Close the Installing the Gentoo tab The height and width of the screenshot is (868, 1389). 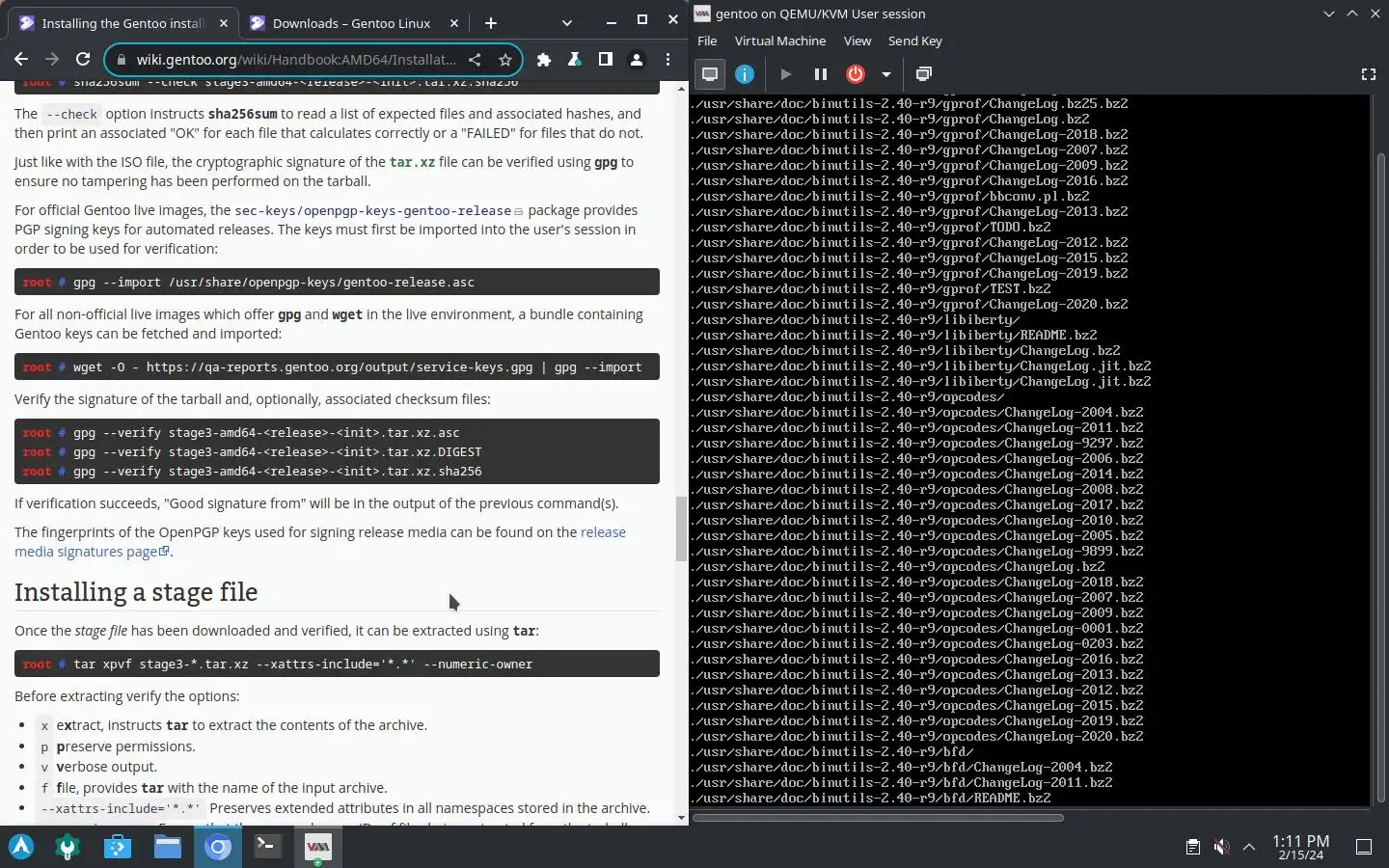[x=224, y=23]
